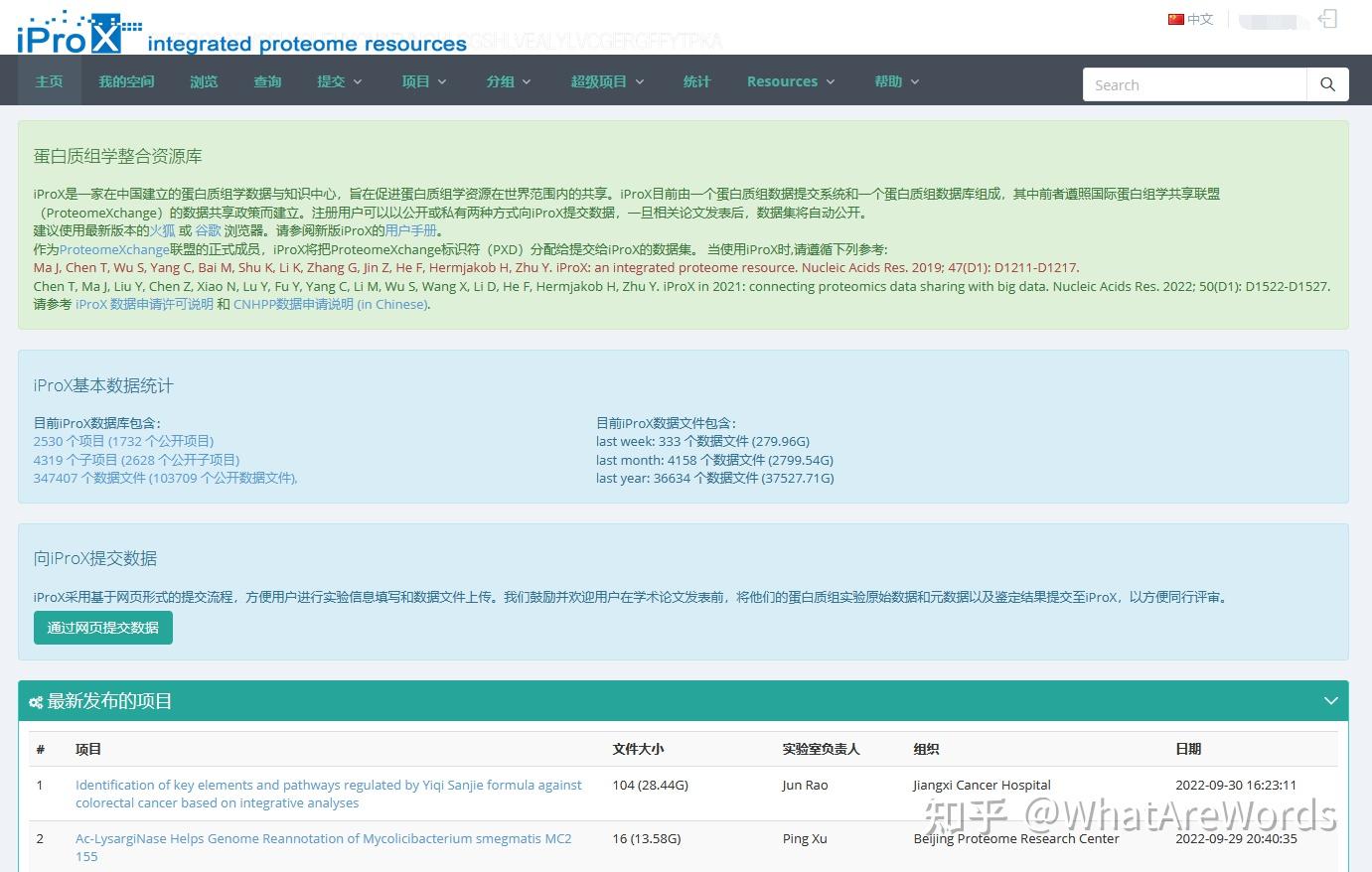Click the last month: 4158 个数据文件 line

(714, 460)
